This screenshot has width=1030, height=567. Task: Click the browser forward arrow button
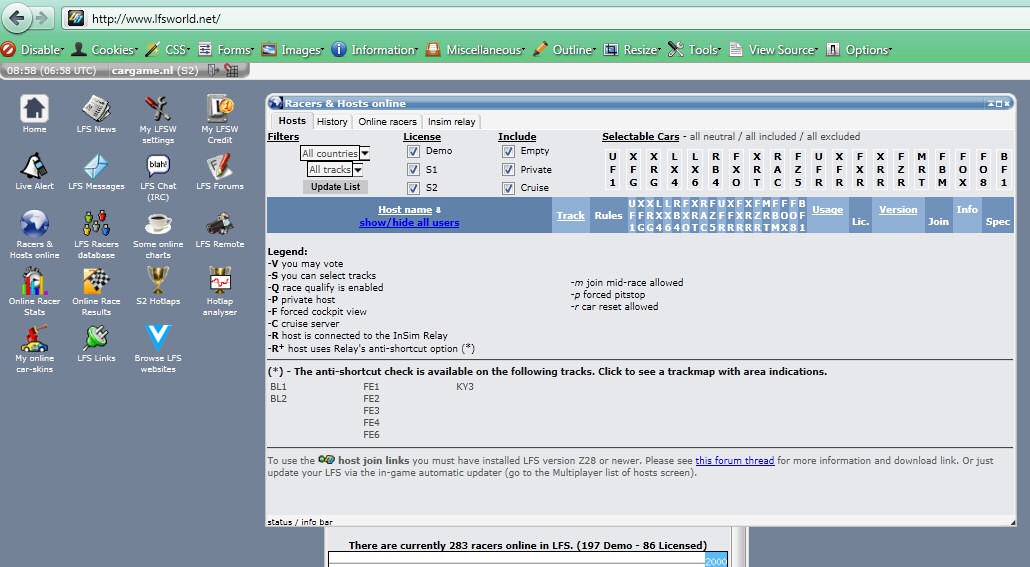click(41, 18)
